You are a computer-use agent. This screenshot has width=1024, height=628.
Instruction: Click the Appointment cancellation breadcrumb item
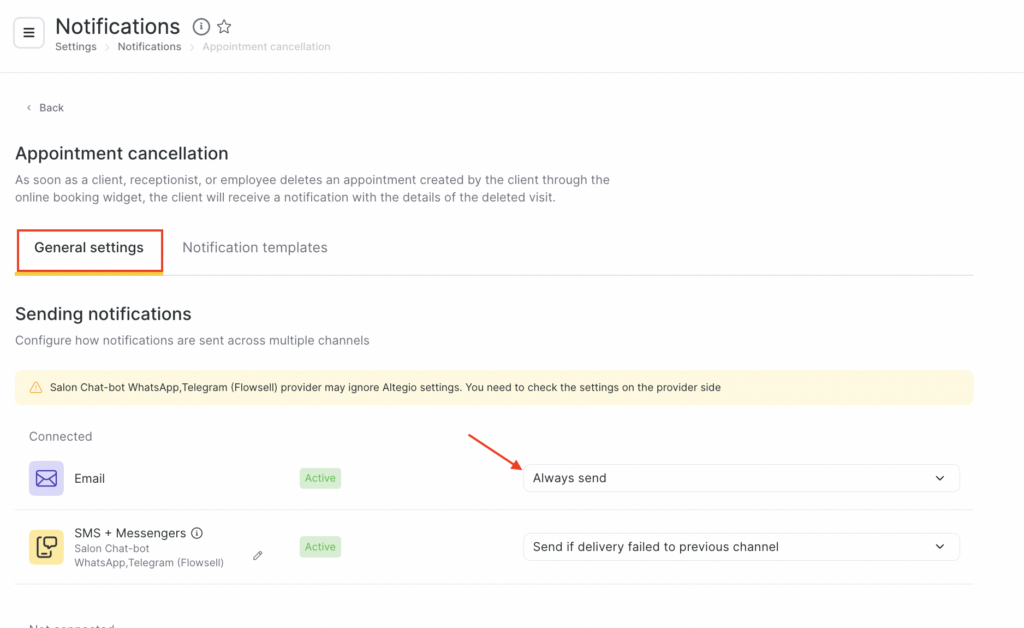[x=266, y=47]
